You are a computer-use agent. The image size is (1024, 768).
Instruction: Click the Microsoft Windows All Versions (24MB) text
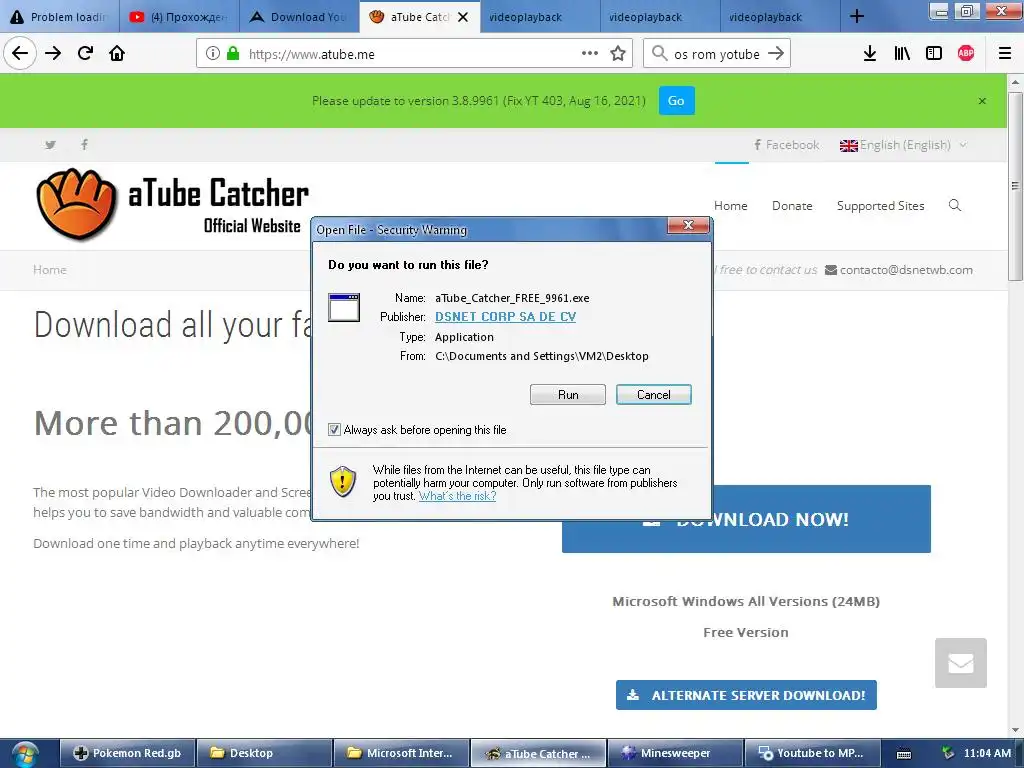point(746,601)
